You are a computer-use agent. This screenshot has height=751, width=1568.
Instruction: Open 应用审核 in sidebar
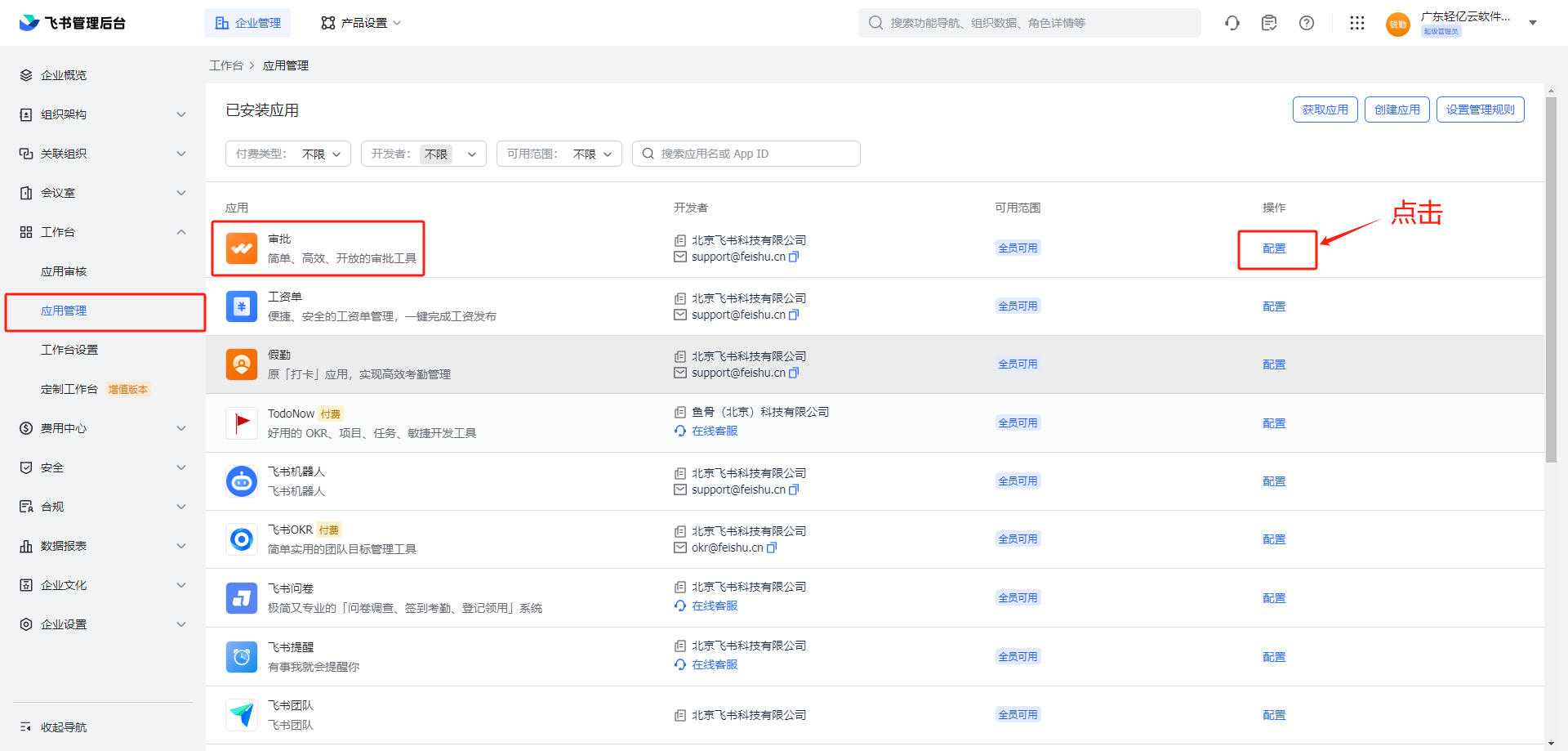64,271
